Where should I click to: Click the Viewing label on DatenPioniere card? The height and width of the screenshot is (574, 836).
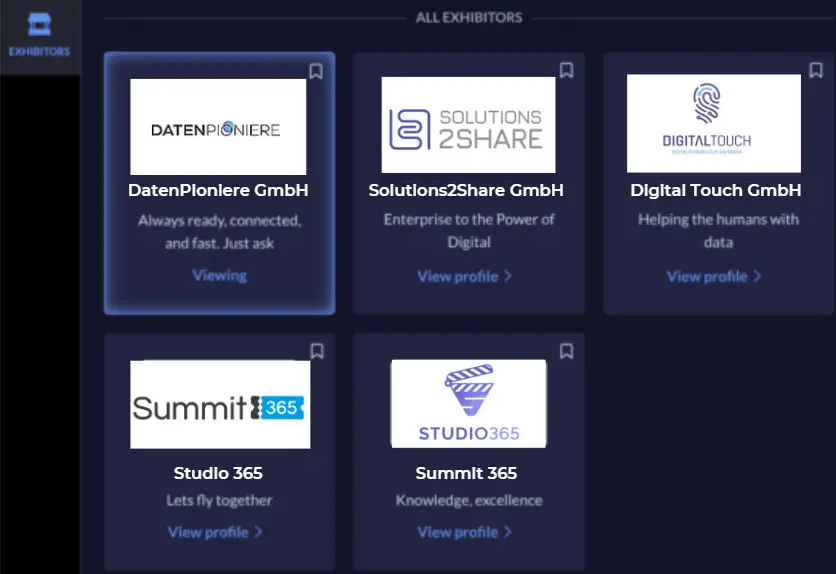coord(220,275)
